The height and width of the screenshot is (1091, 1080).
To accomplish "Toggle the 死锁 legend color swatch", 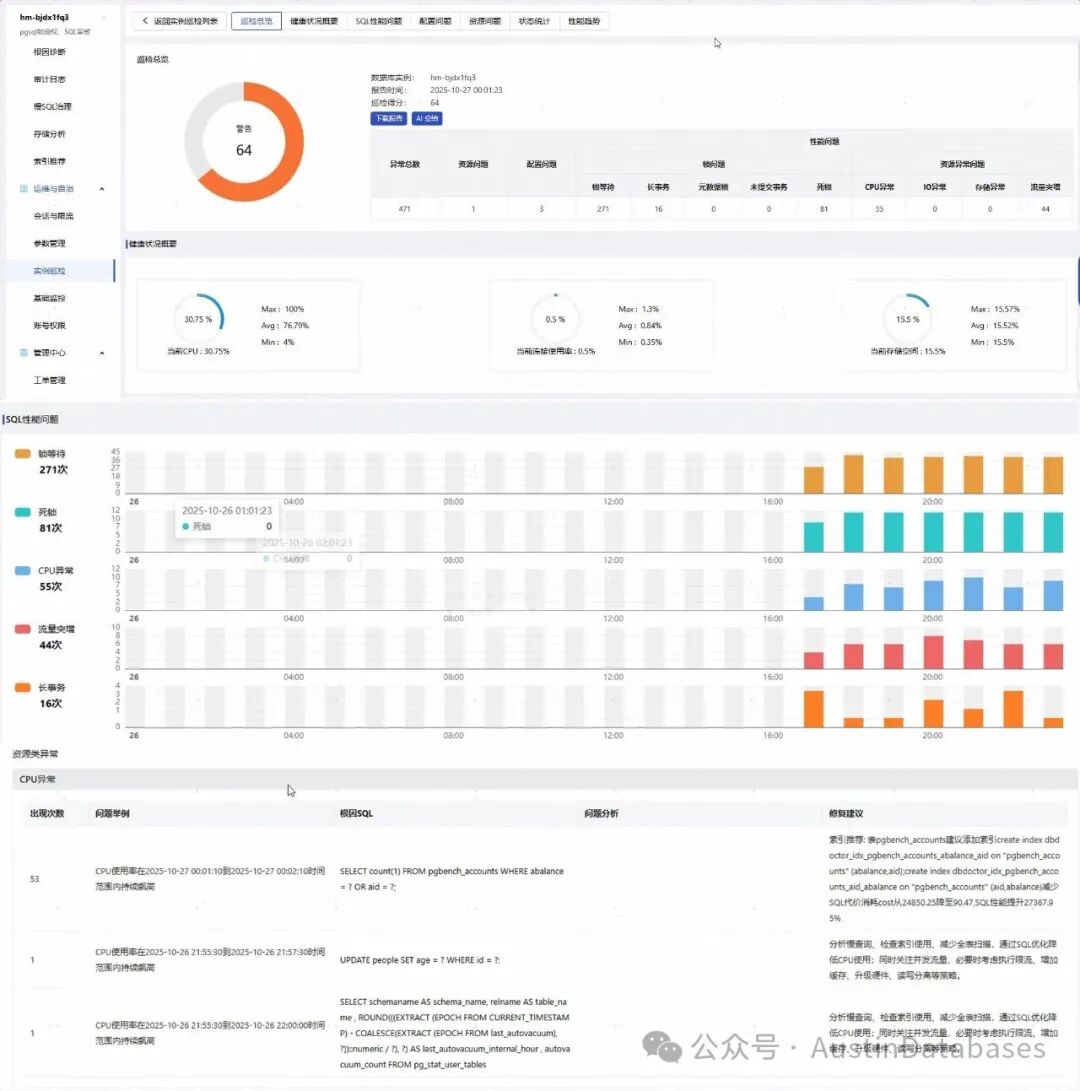I will [23, 512].
